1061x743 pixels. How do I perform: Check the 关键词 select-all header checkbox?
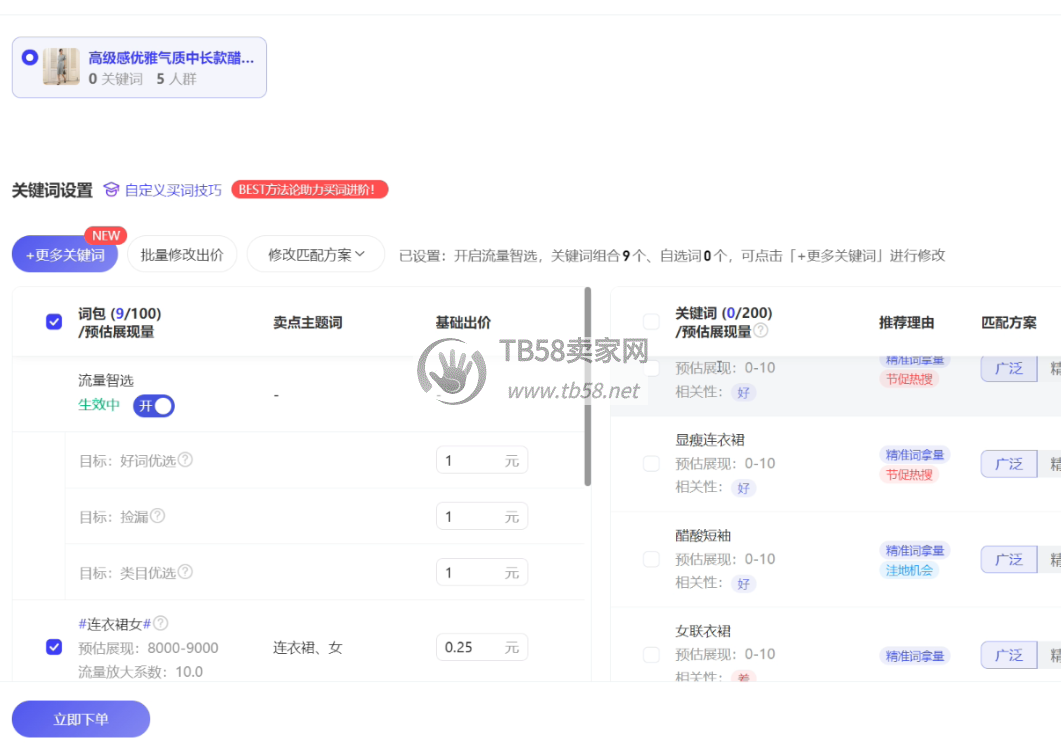tap(651, 322)
